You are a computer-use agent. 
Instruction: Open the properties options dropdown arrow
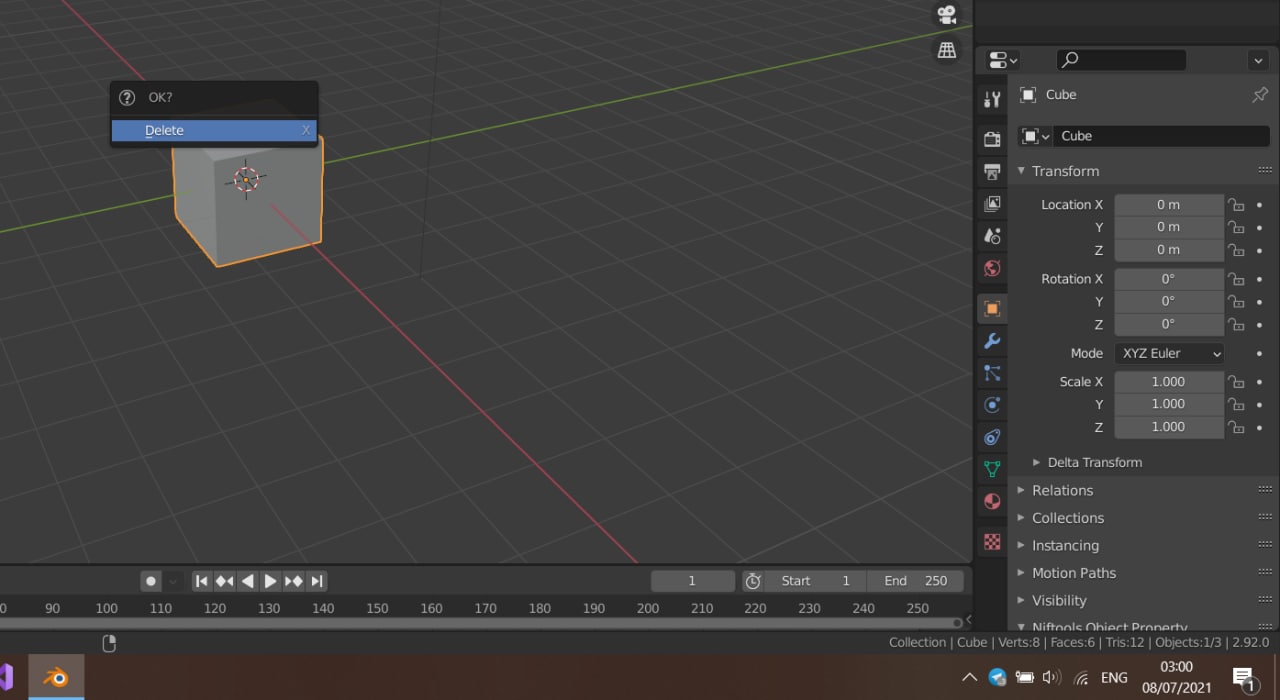pyautogui.click(x=1259, y=60)
